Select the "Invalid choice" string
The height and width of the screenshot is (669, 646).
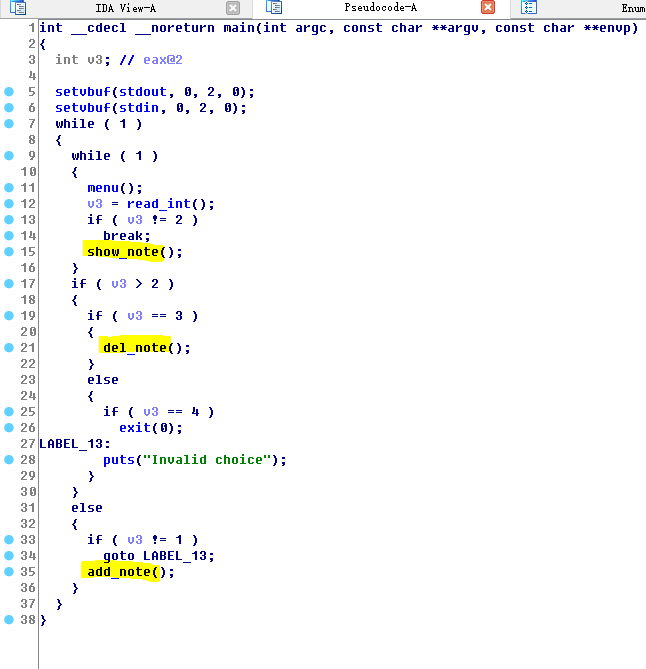pos(207,460)
